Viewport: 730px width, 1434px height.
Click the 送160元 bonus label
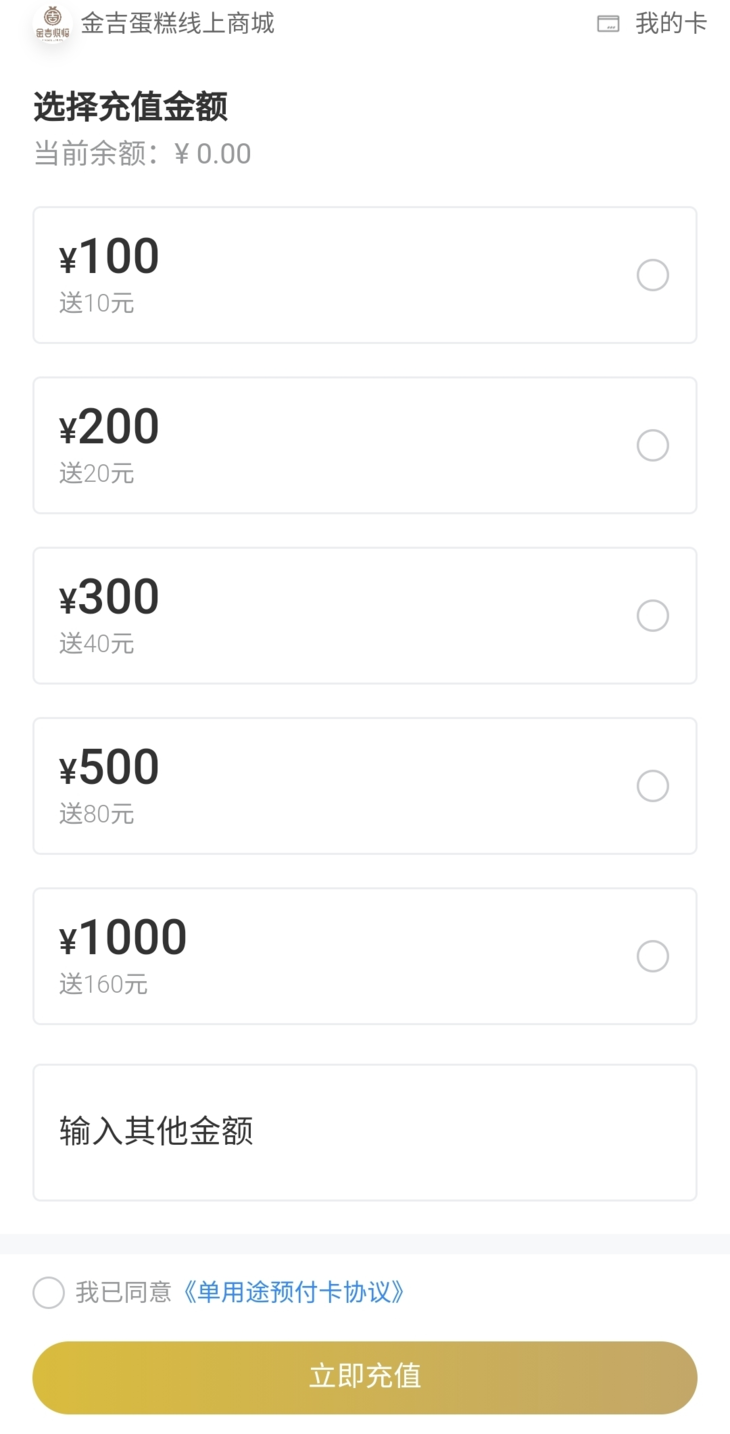(x=103, y=984)
